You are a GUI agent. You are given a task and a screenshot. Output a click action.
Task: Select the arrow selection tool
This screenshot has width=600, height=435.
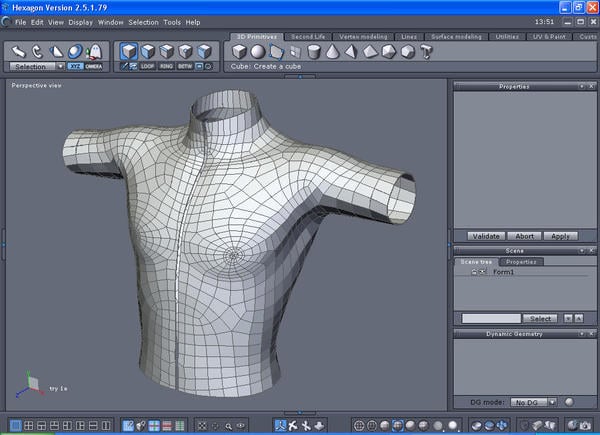tap(18, 51)
